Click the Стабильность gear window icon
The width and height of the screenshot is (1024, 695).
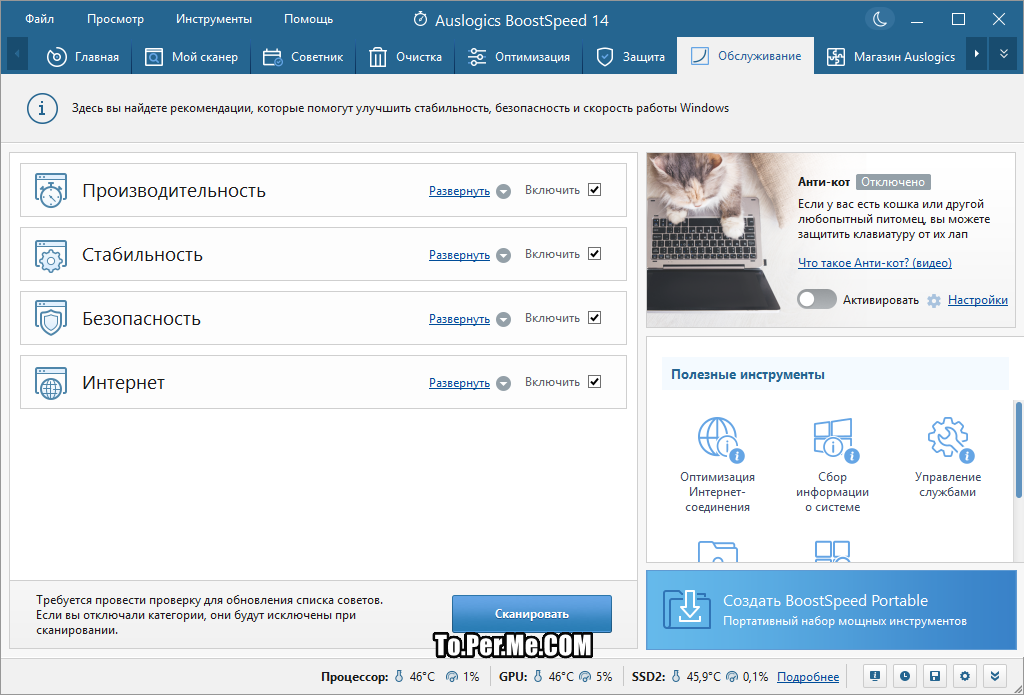[x=51, y=255]
